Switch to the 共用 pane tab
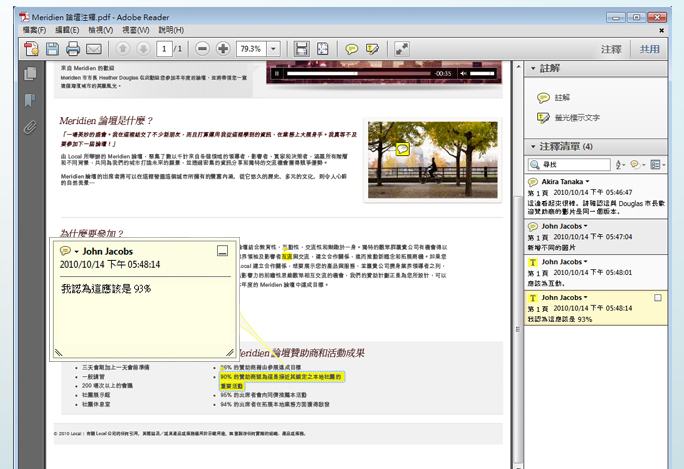 tap(650, 49)
